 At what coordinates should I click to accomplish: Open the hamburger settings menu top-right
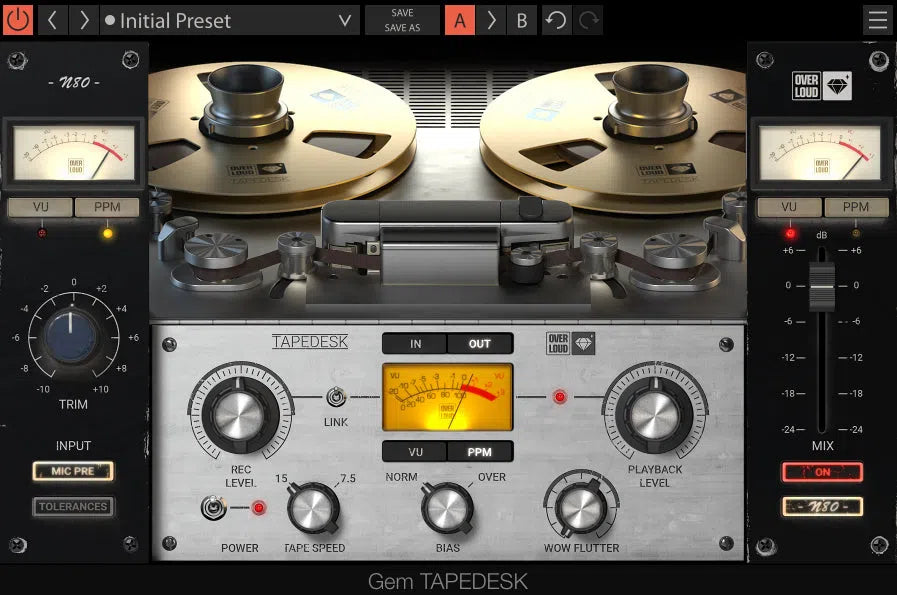coord(878,20)
